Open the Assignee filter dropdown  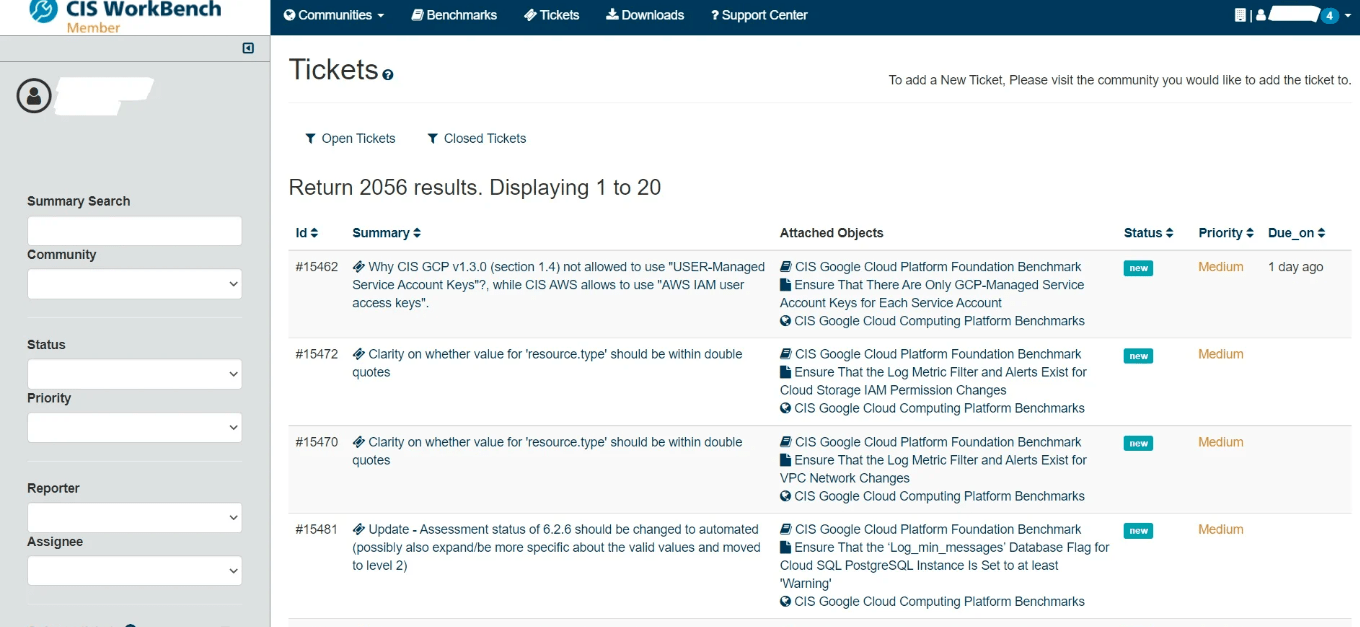point(134,570)
